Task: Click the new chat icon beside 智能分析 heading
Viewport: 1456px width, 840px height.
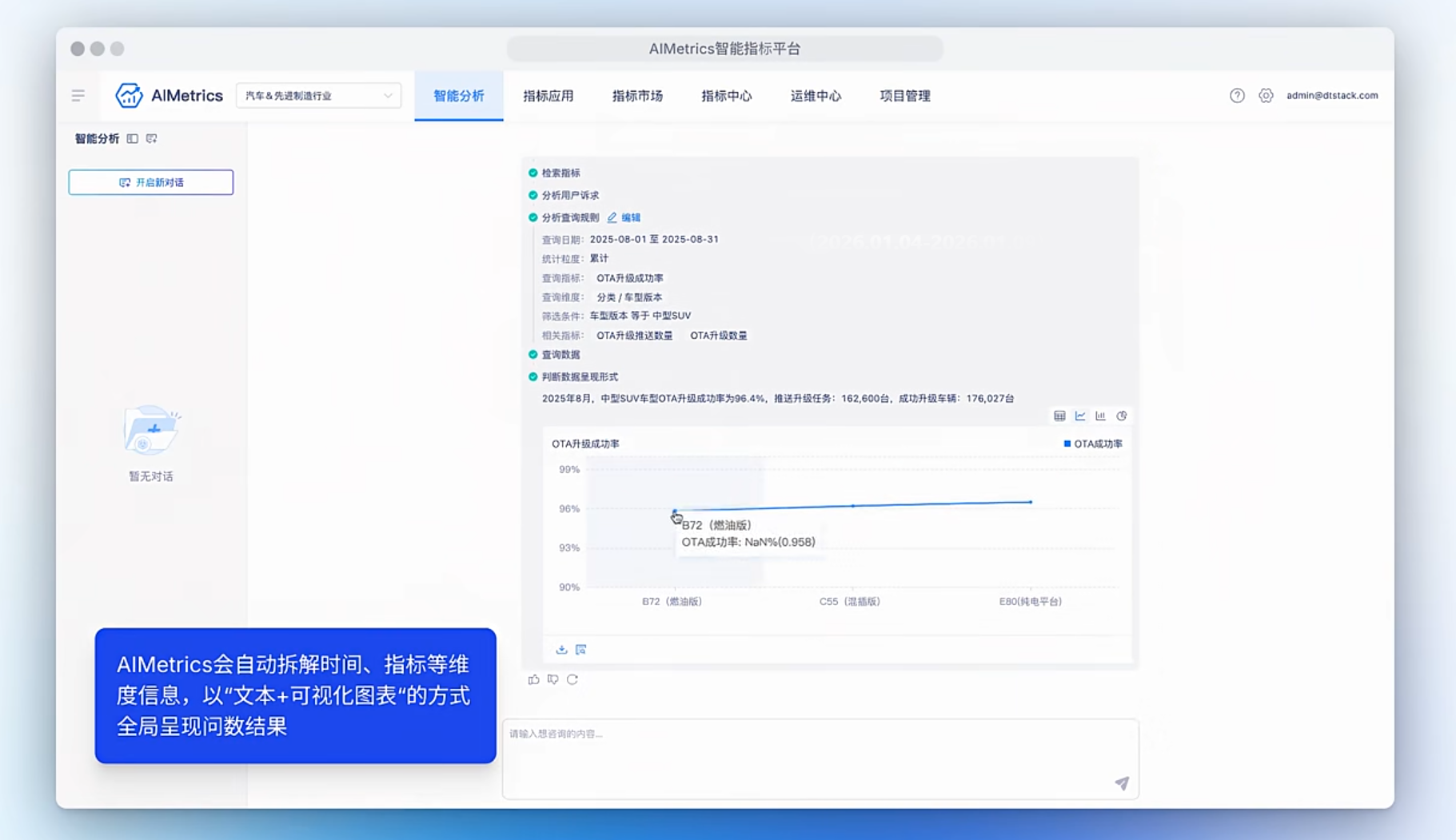Action: pyautogui.click(x=152, y=139)
